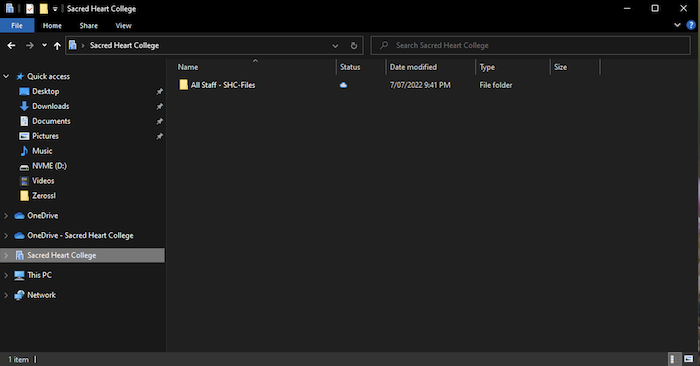Viewport: 700px width, 366px height.
Task: Open the File tab
Action: coord(17,25)
